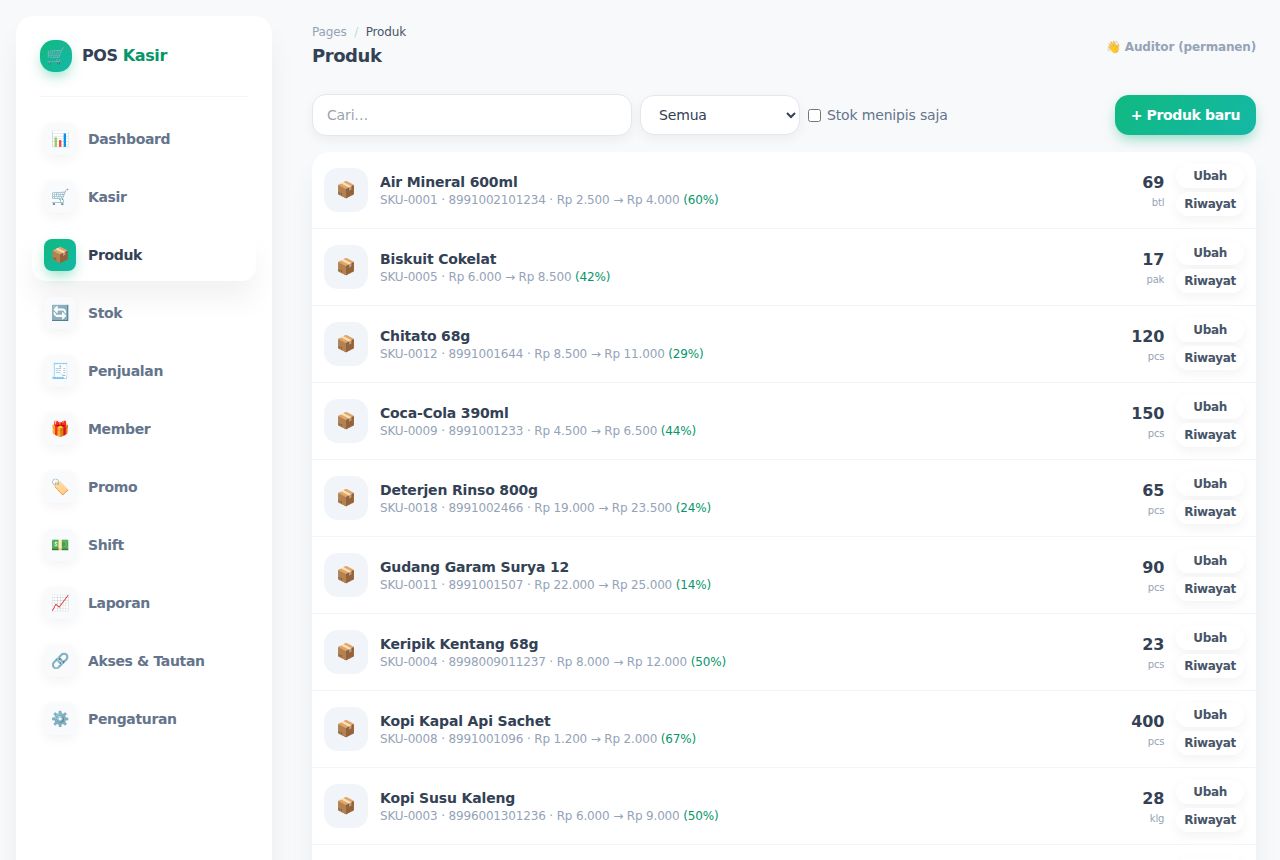The image size is (1280, 860).
Task: Click the Kasir shopping cart icon
Action: pos(60,197)
